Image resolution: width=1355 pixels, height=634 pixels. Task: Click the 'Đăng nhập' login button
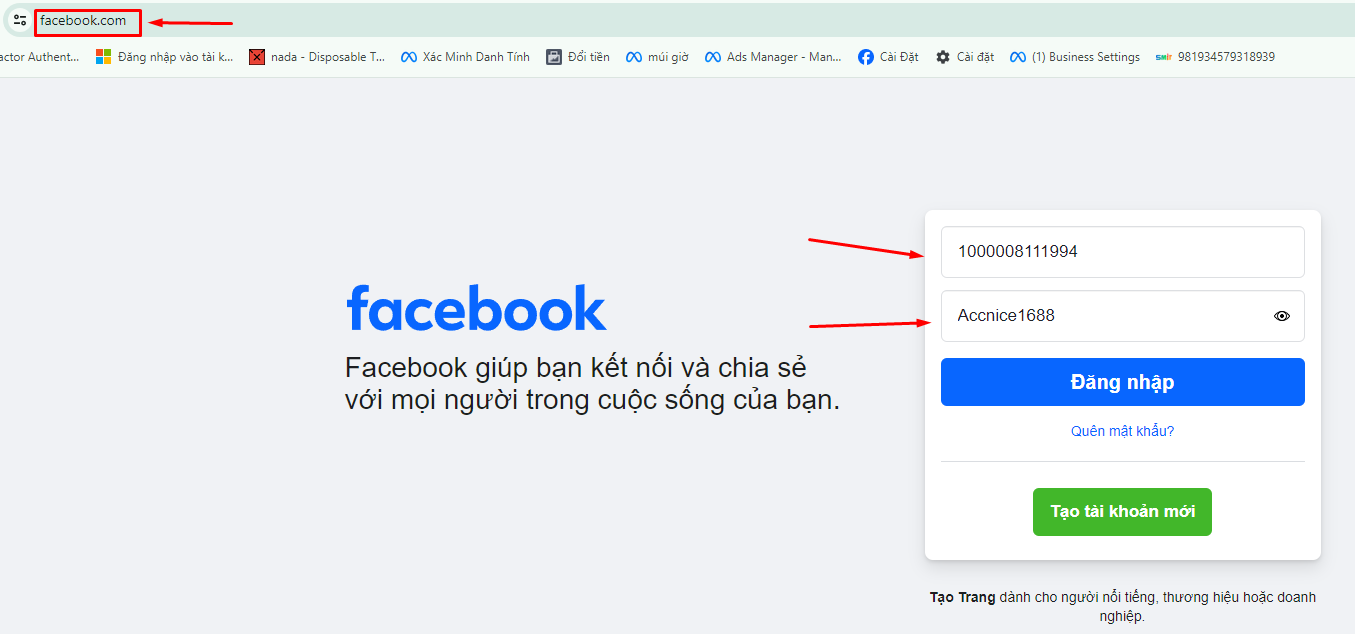(1122, 382)
